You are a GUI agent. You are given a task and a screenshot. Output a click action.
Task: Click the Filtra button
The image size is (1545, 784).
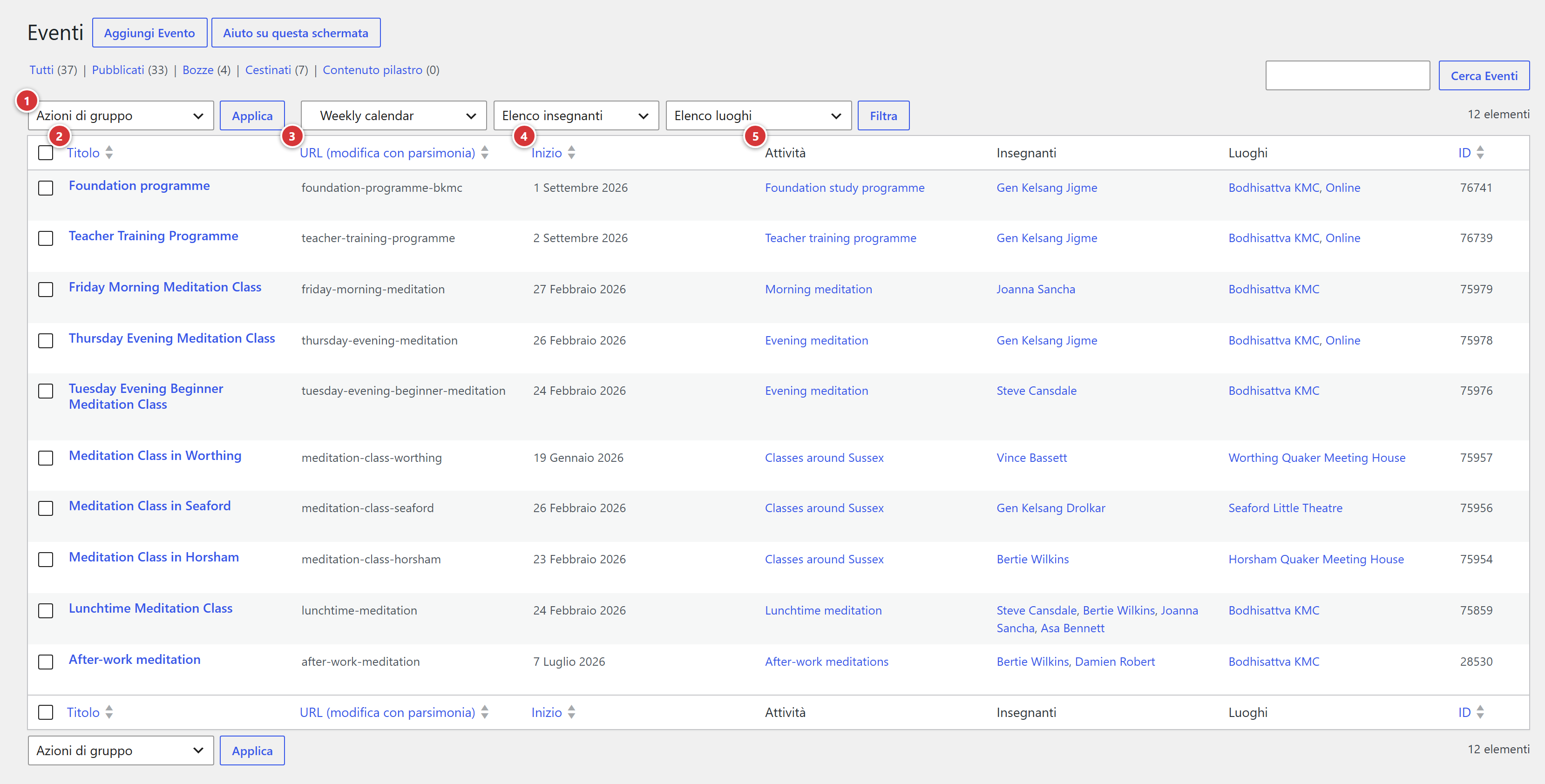pos(883,116)
